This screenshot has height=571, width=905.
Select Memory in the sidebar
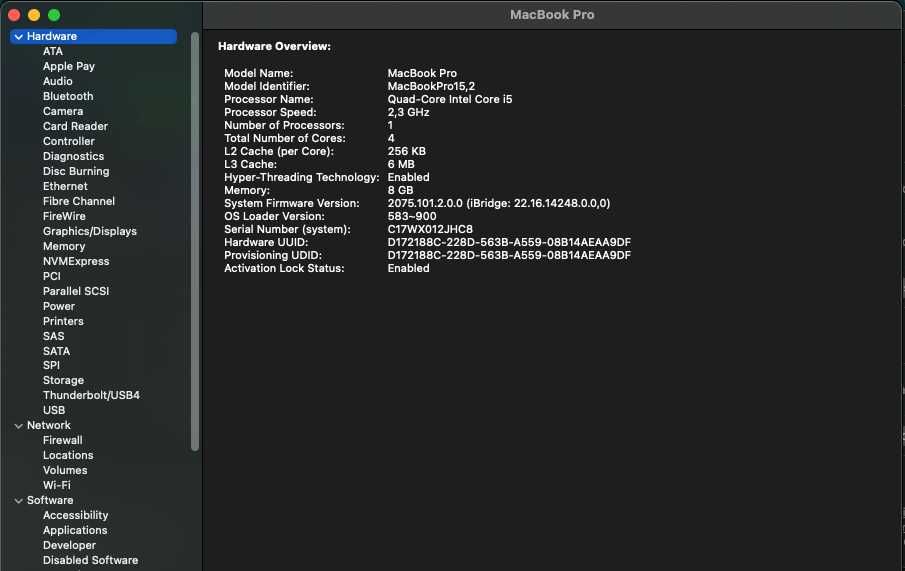64,247
